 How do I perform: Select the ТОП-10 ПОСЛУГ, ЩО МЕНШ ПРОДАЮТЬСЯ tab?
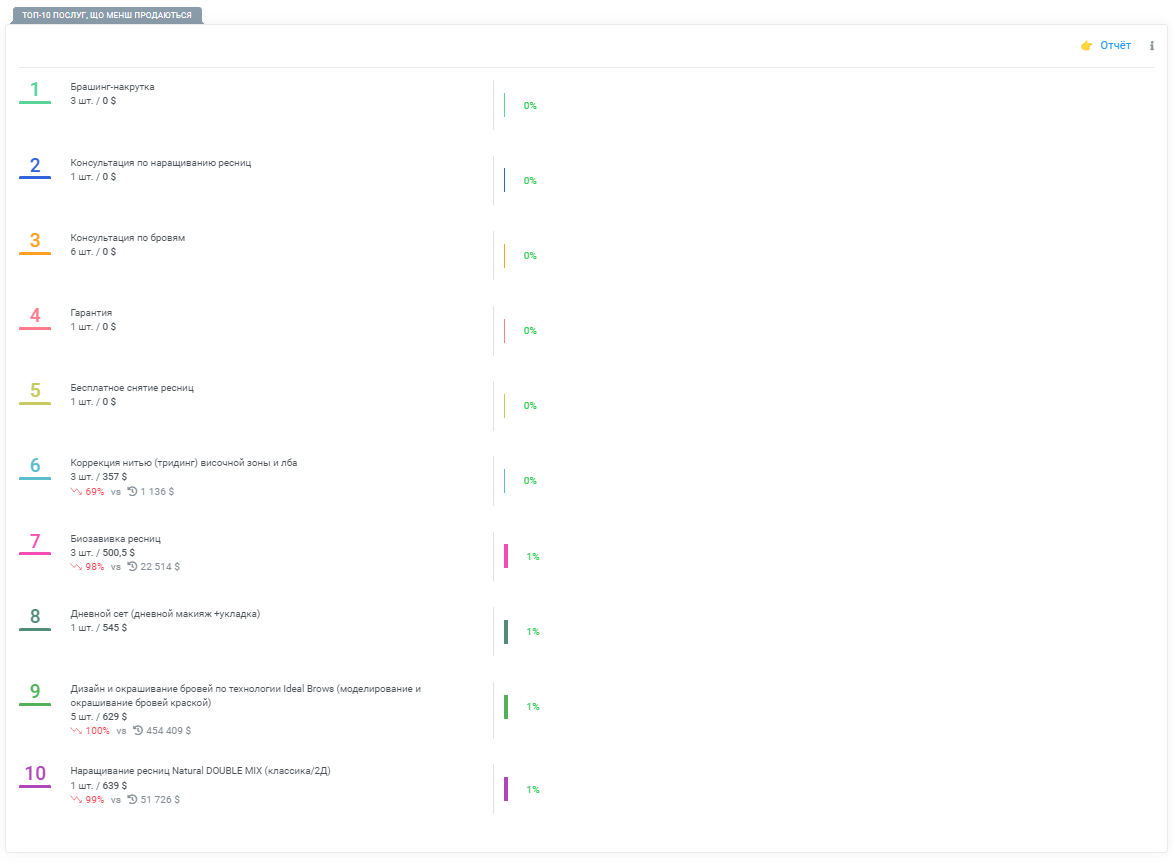[x=107, y=15]
